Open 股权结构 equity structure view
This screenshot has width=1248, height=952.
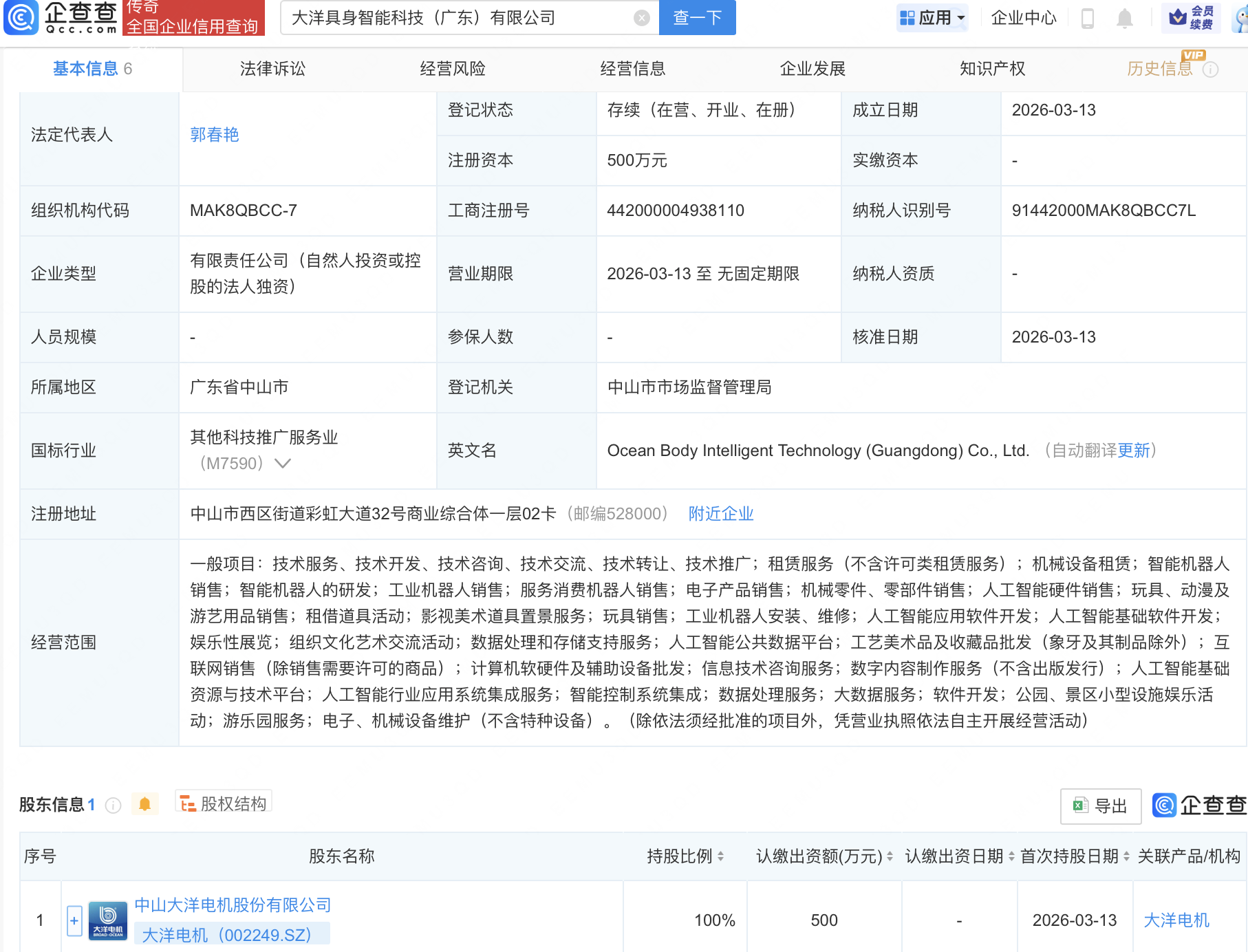pos(224,803)
